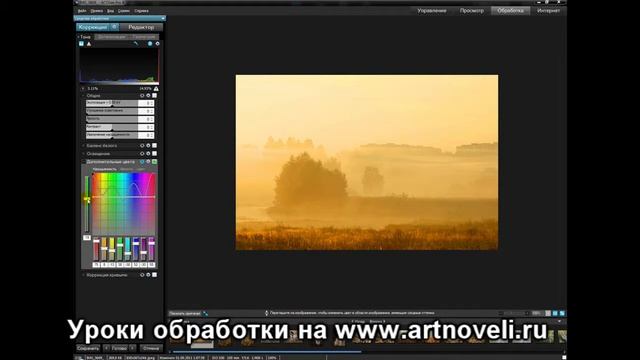
Task: Select the Обработка mode tab
Action: 510,11
